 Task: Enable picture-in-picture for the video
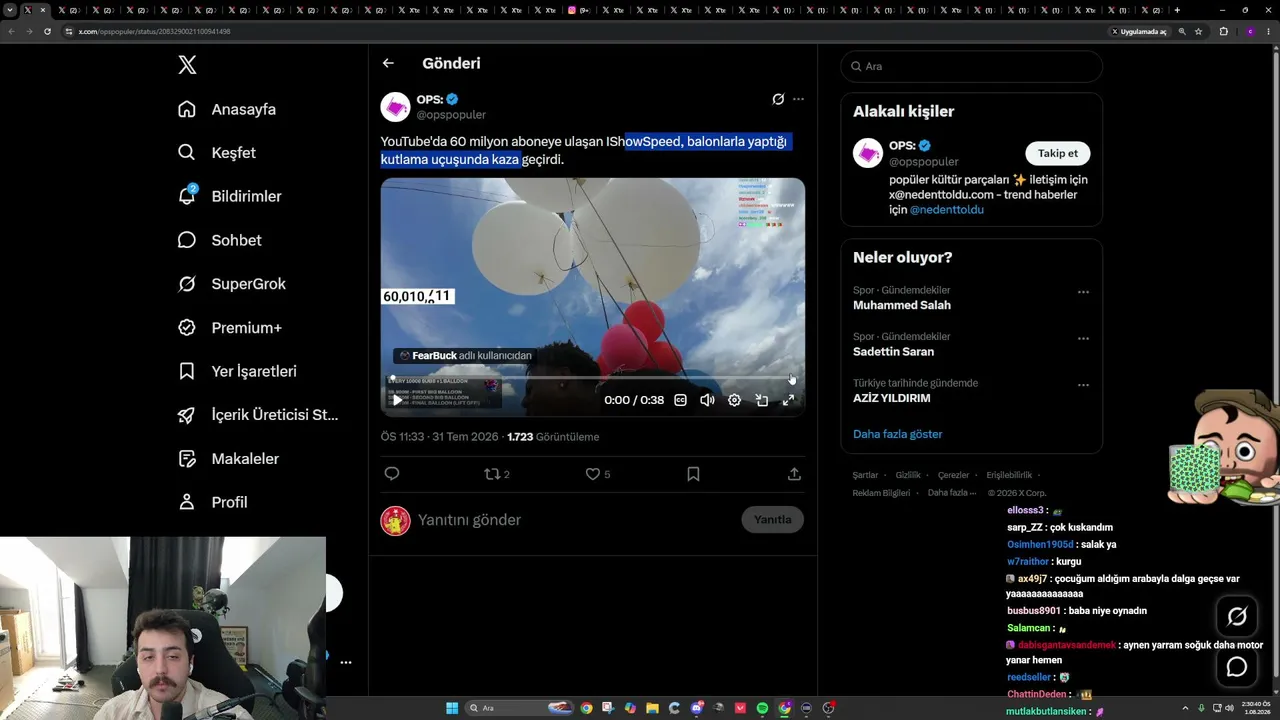coord(761,400)
